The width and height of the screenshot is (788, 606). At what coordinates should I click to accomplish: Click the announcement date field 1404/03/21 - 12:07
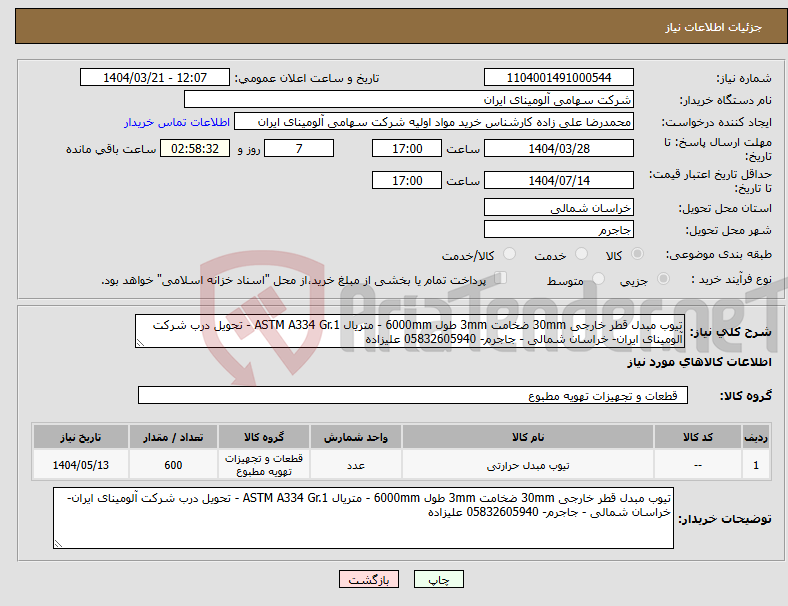[155, 77]
